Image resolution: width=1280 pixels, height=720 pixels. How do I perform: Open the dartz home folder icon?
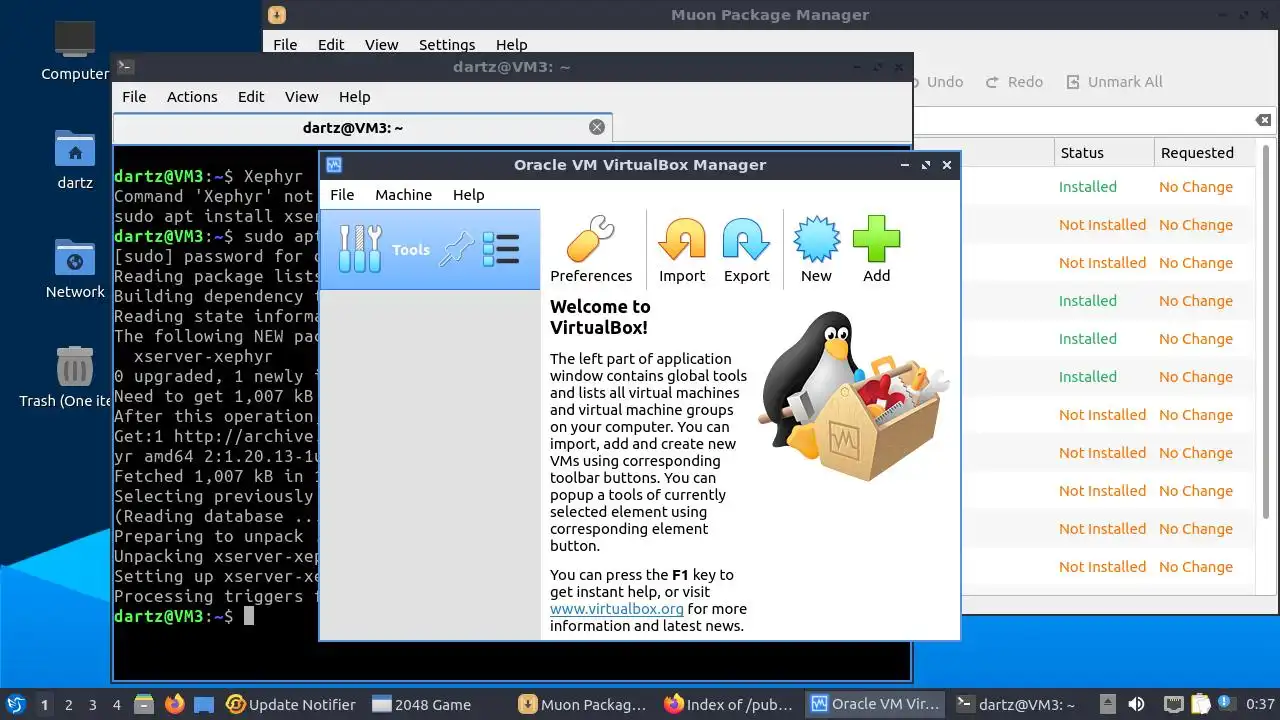click(x=75, y=160)
